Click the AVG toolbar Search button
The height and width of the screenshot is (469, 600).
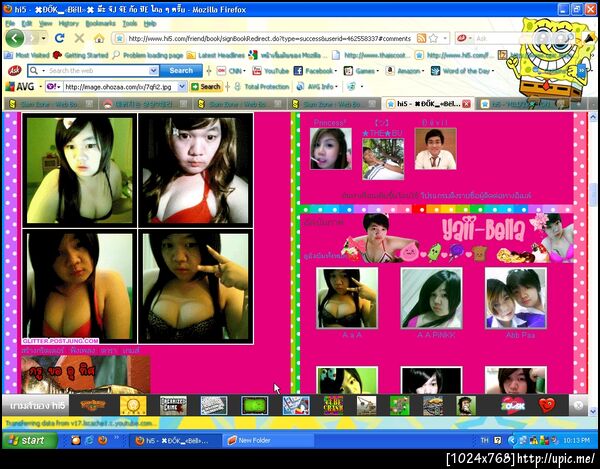[206, 87]
